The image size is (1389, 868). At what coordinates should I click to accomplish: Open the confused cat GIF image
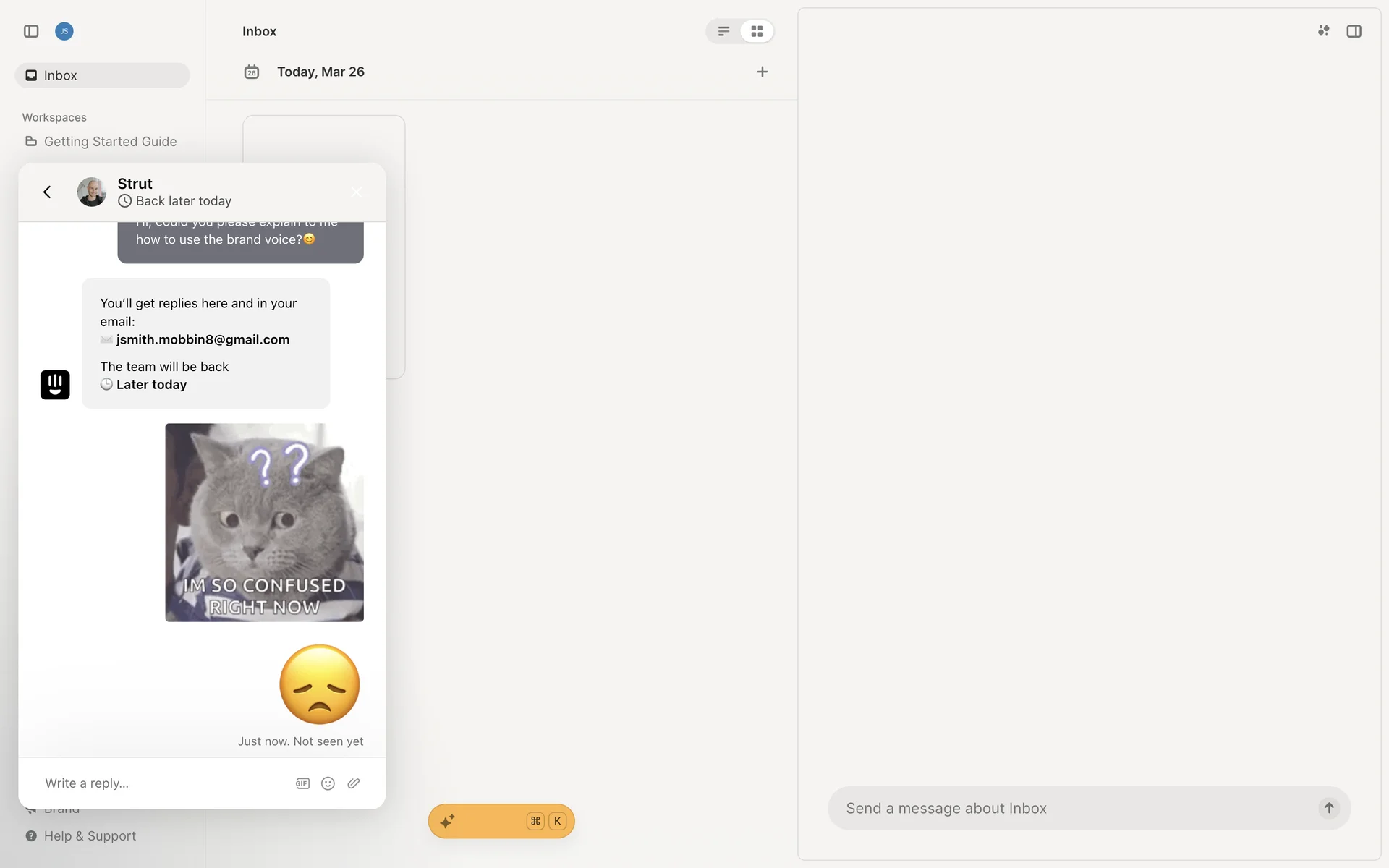(264, 522)
